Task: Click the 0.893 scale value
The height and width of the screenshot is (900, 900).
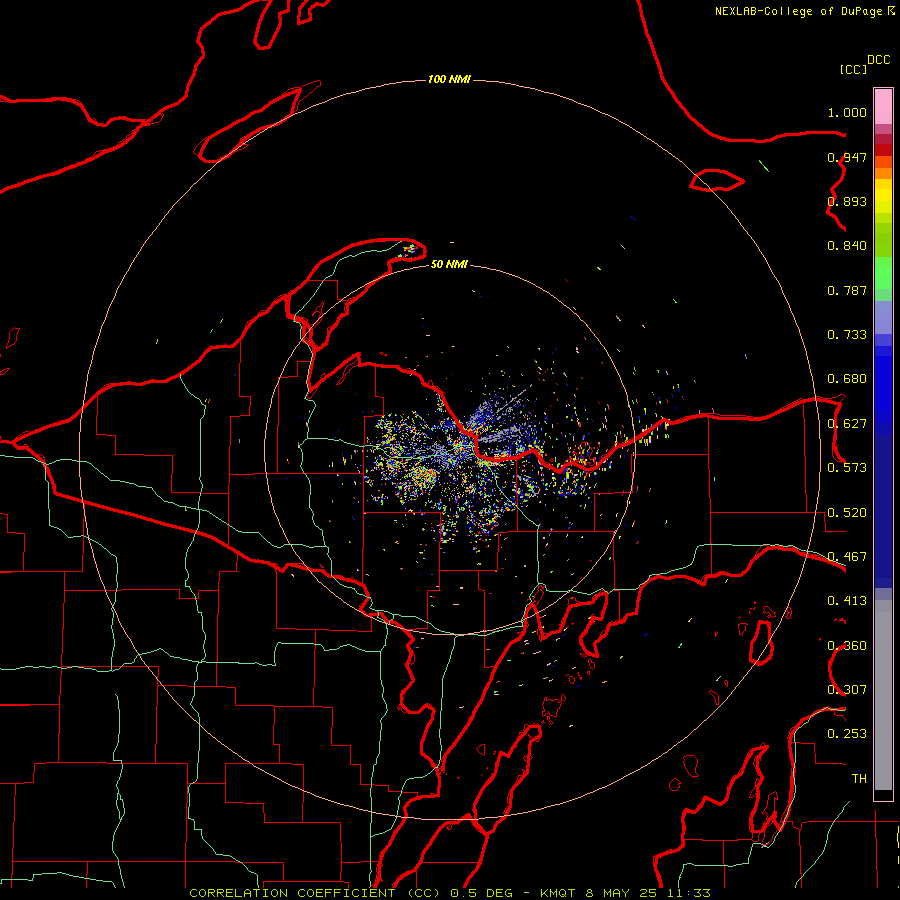Action: [847, 201]
